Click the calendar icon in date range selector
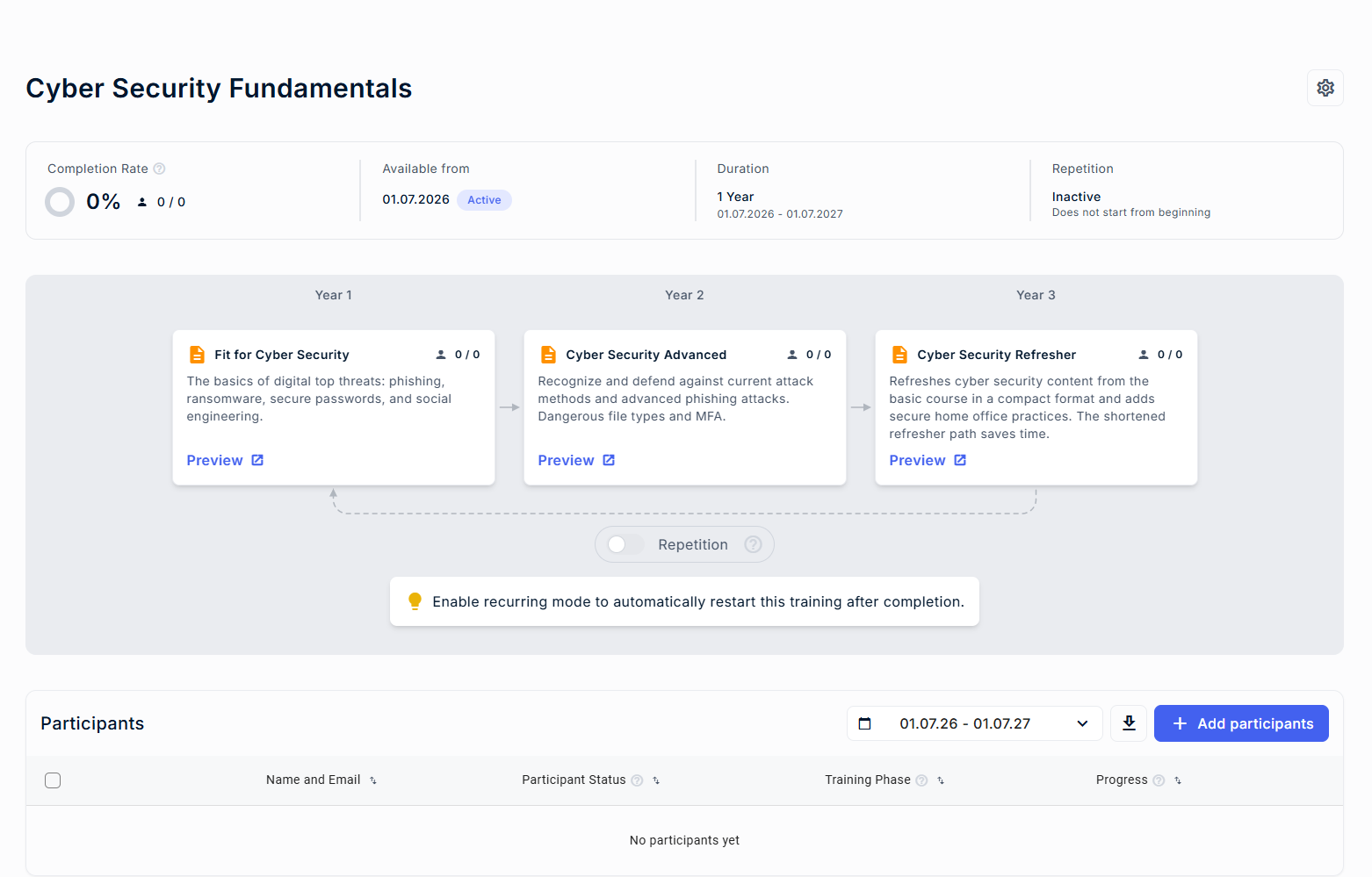Viewport: 1372px width, 877px height. (864, 723)
